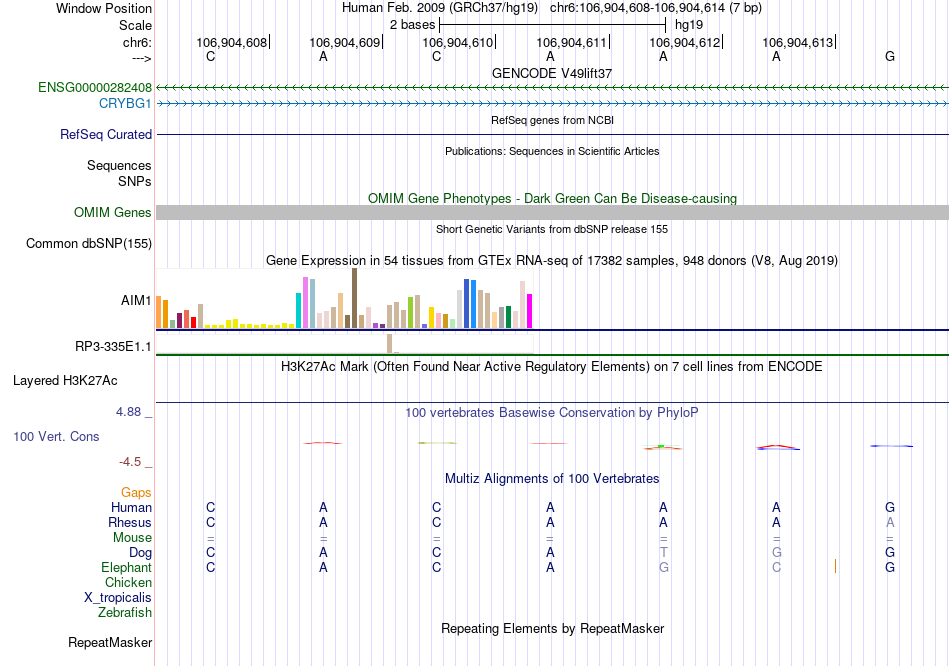Open the CRYBG1 gene label

pyautogui.click(x=125, y=104)
